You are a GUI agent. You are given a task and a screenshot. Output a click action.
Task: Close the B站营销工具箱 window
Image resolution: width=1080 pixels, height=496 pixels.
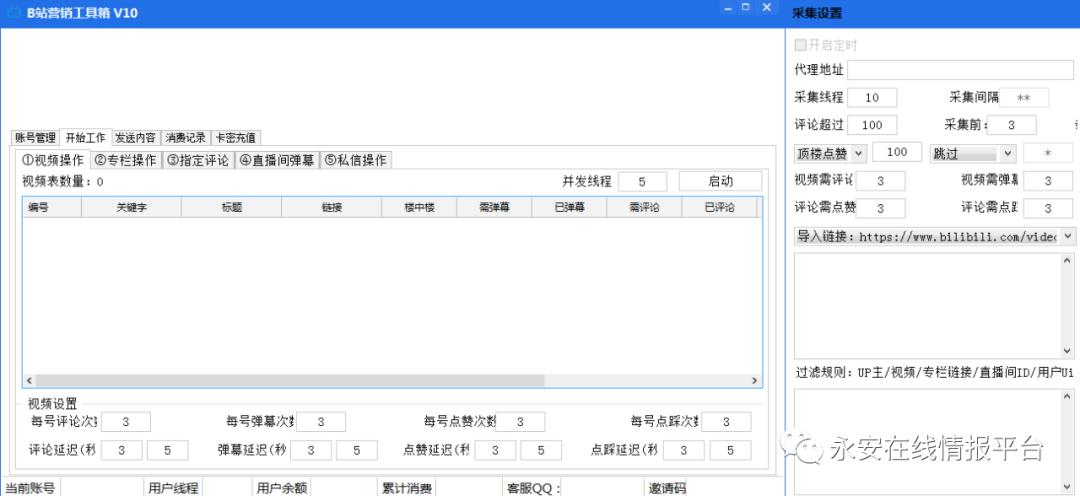[x=766, y=8]
